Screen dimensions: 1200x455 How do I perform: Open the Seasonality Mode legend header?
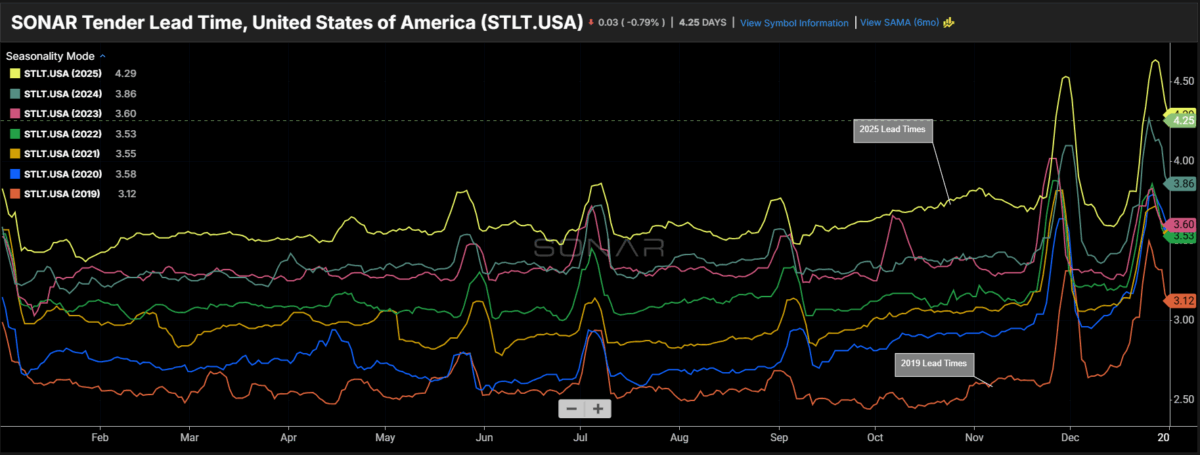tap(50, 57)
